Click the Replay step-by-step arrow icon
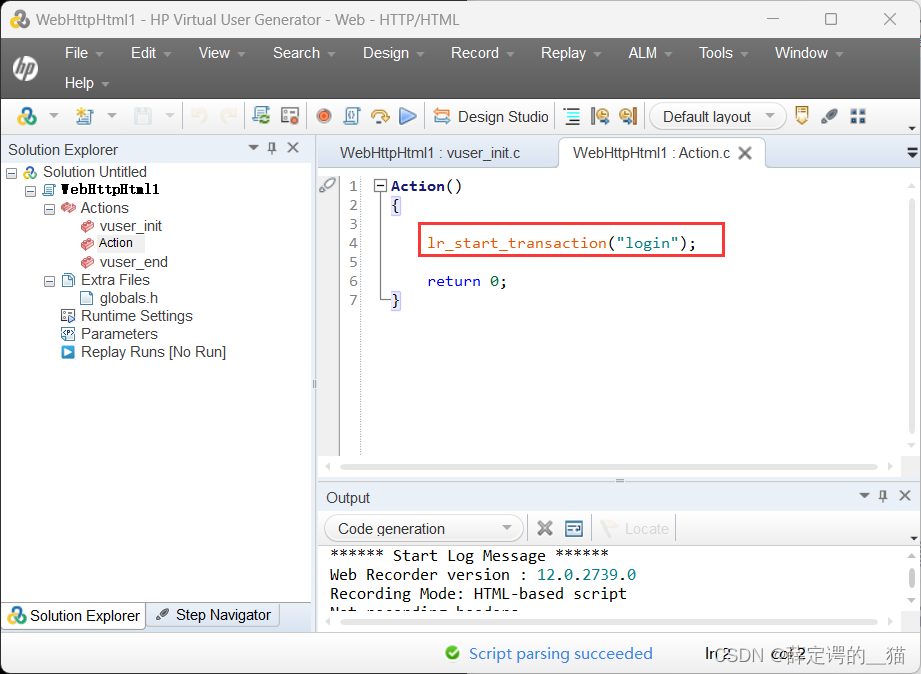Image resolution: width=921 pixels, height=674 pixels. click(380, 116)
